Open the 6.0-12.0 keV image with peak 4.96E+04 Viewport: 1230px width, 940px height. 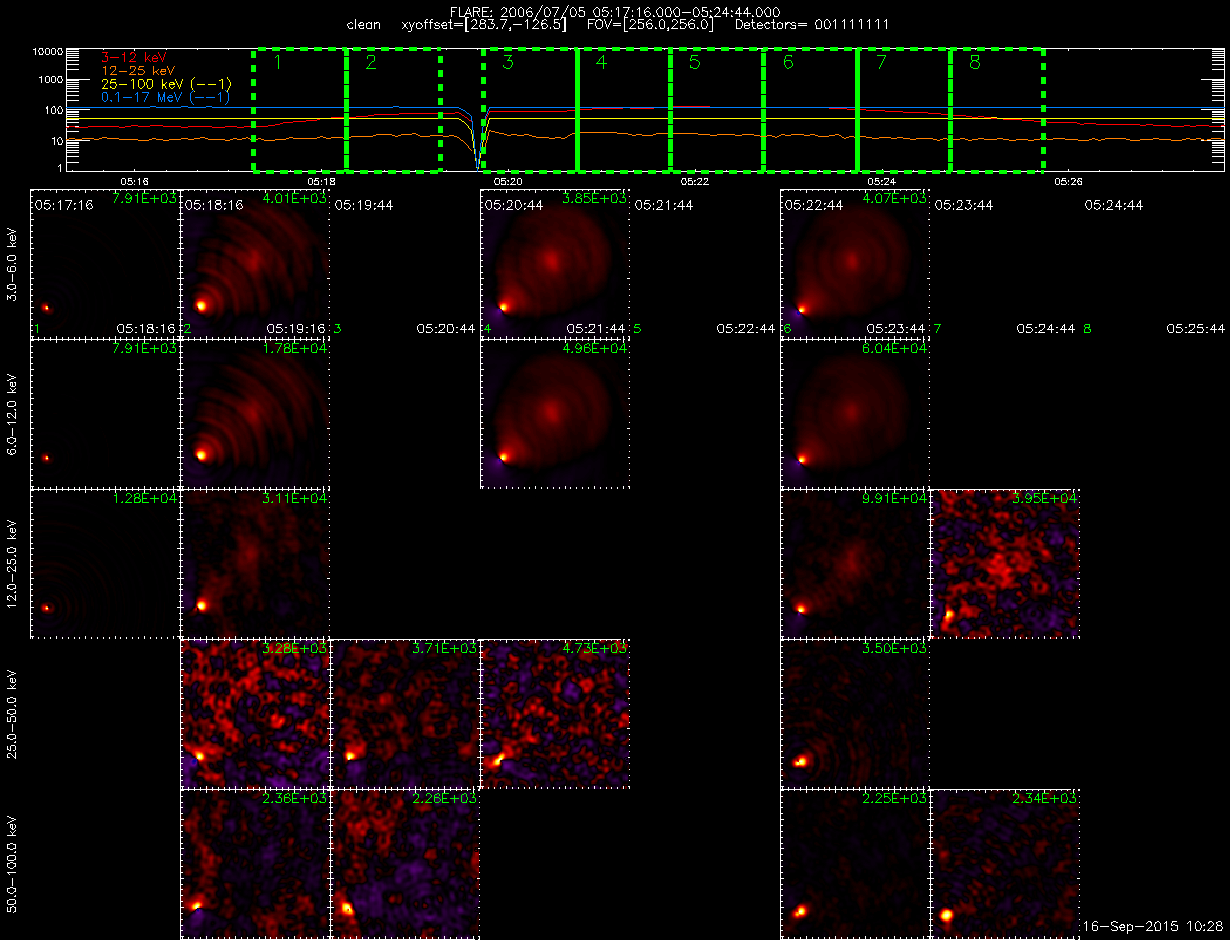click(555, 414)
